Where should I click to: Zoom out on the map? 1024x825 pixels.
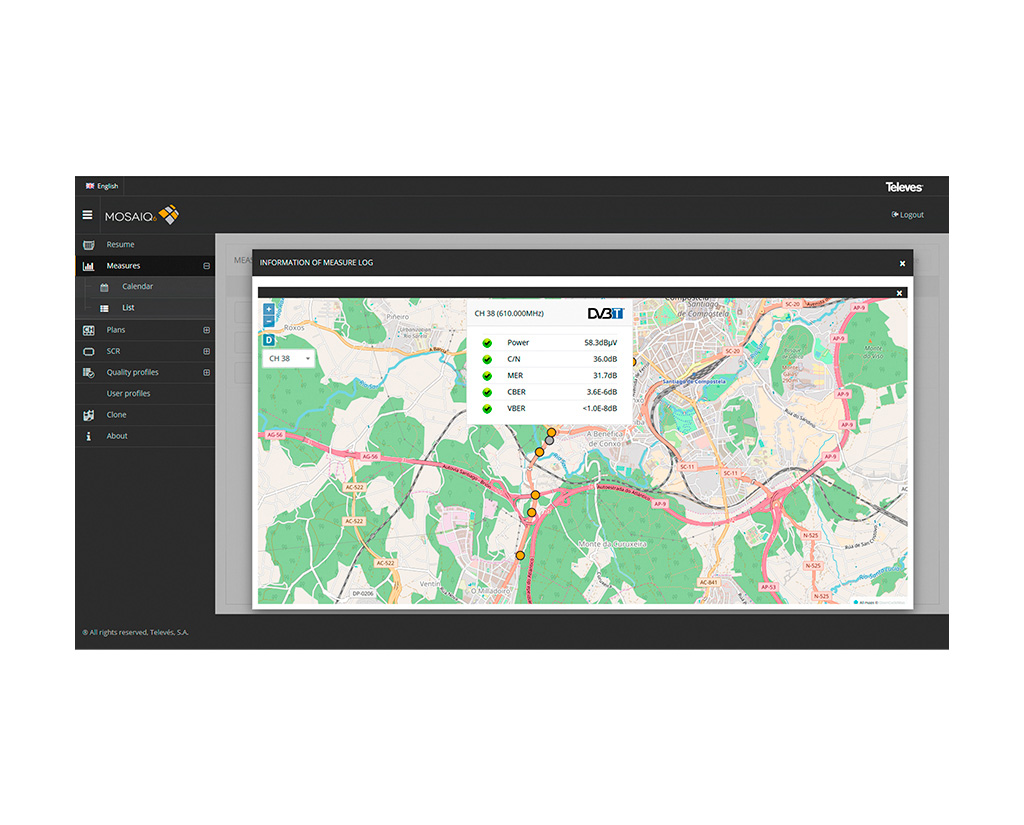click(268, 322)
